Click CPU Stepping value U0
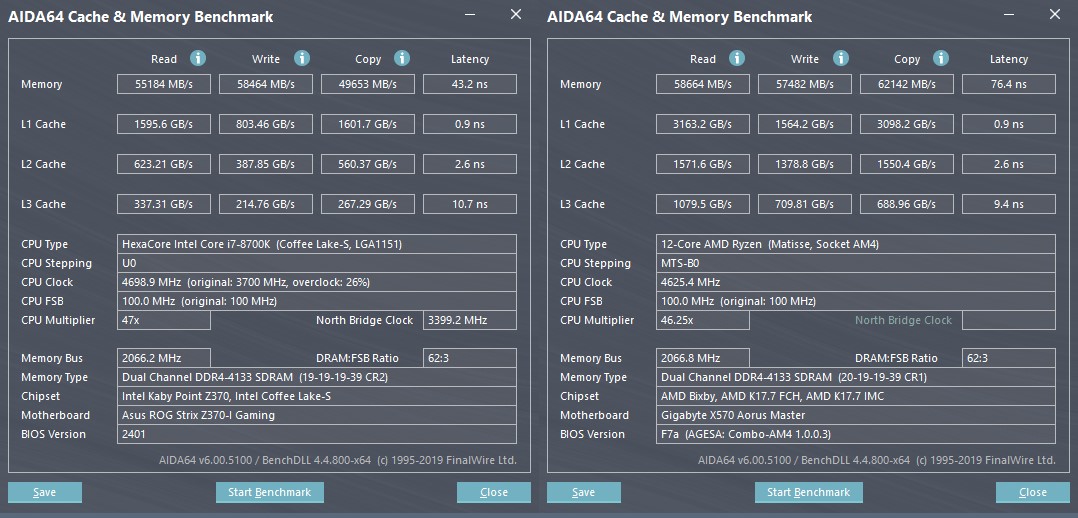This screenshot has height=518, width=1078. pyautogui.click(x=317, y=263)
